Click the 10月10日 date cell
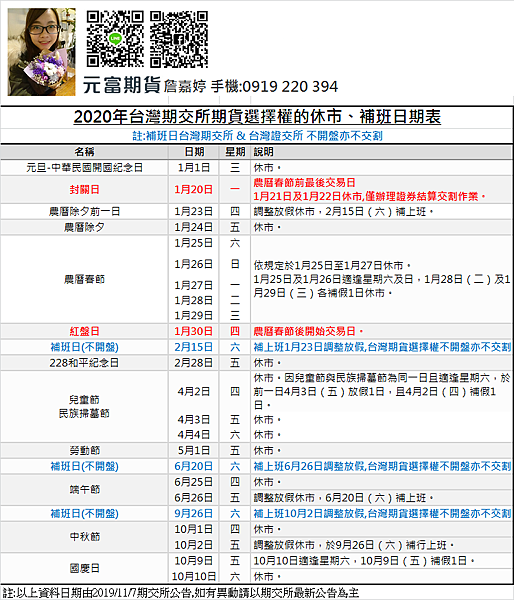 point(194,576)
